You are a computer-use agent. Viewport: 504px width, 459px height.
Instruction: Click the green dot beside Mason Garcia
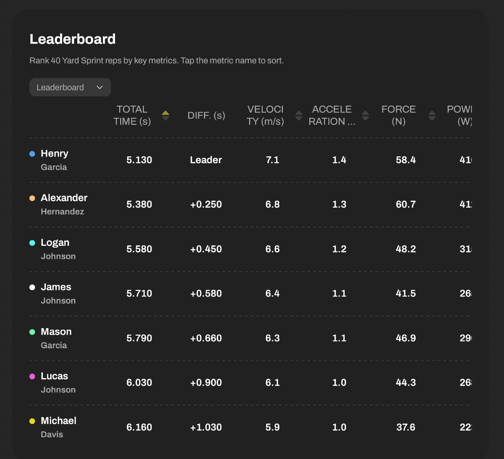32,332
